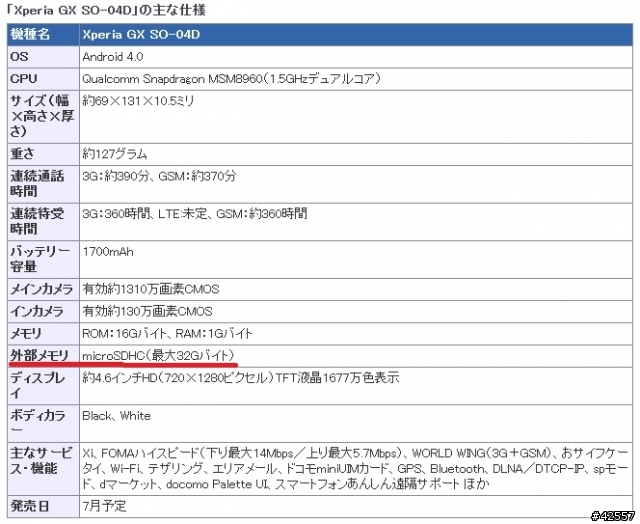640x524 pixels.
Task: Click the 1700mAh value
Action: (x=108, y=252)
